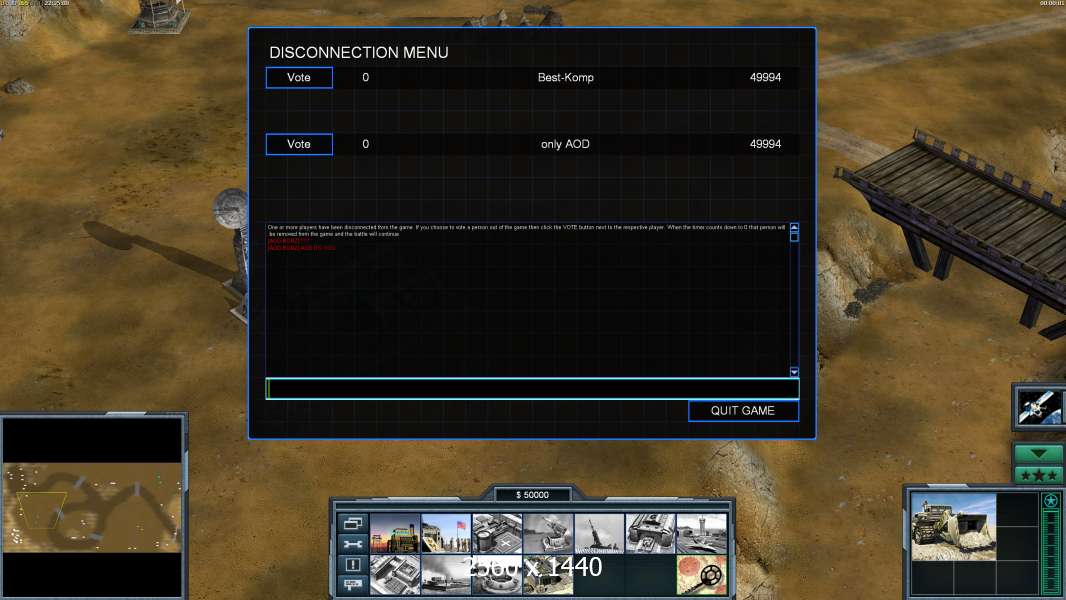The height and width of the screenshot is (600, 1066).
Task: Click scroll-down arrow of disconnection message log
Action: pos(794,372)
